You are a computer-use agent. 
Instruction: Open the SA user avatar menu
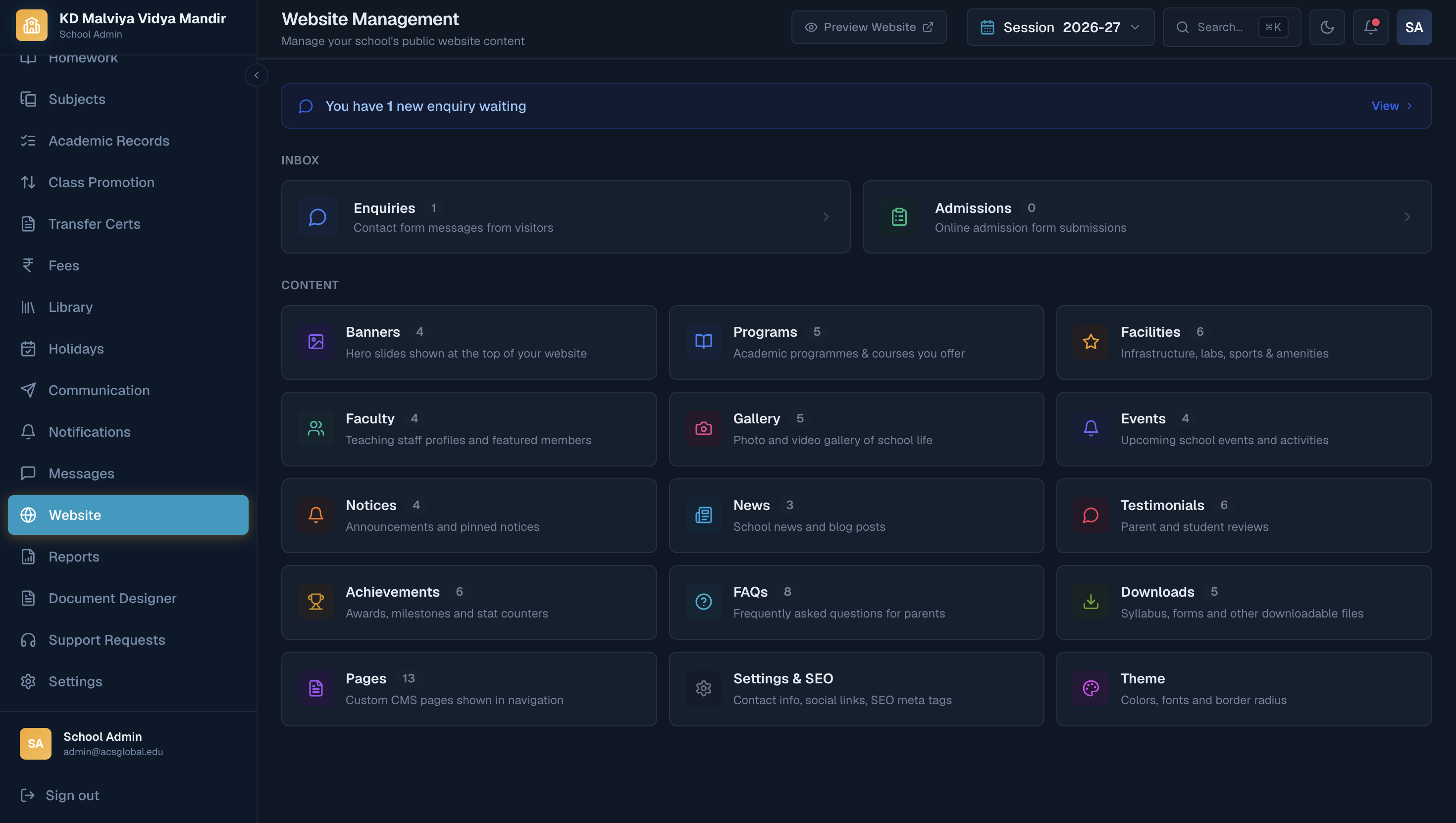pos(1413,27)
